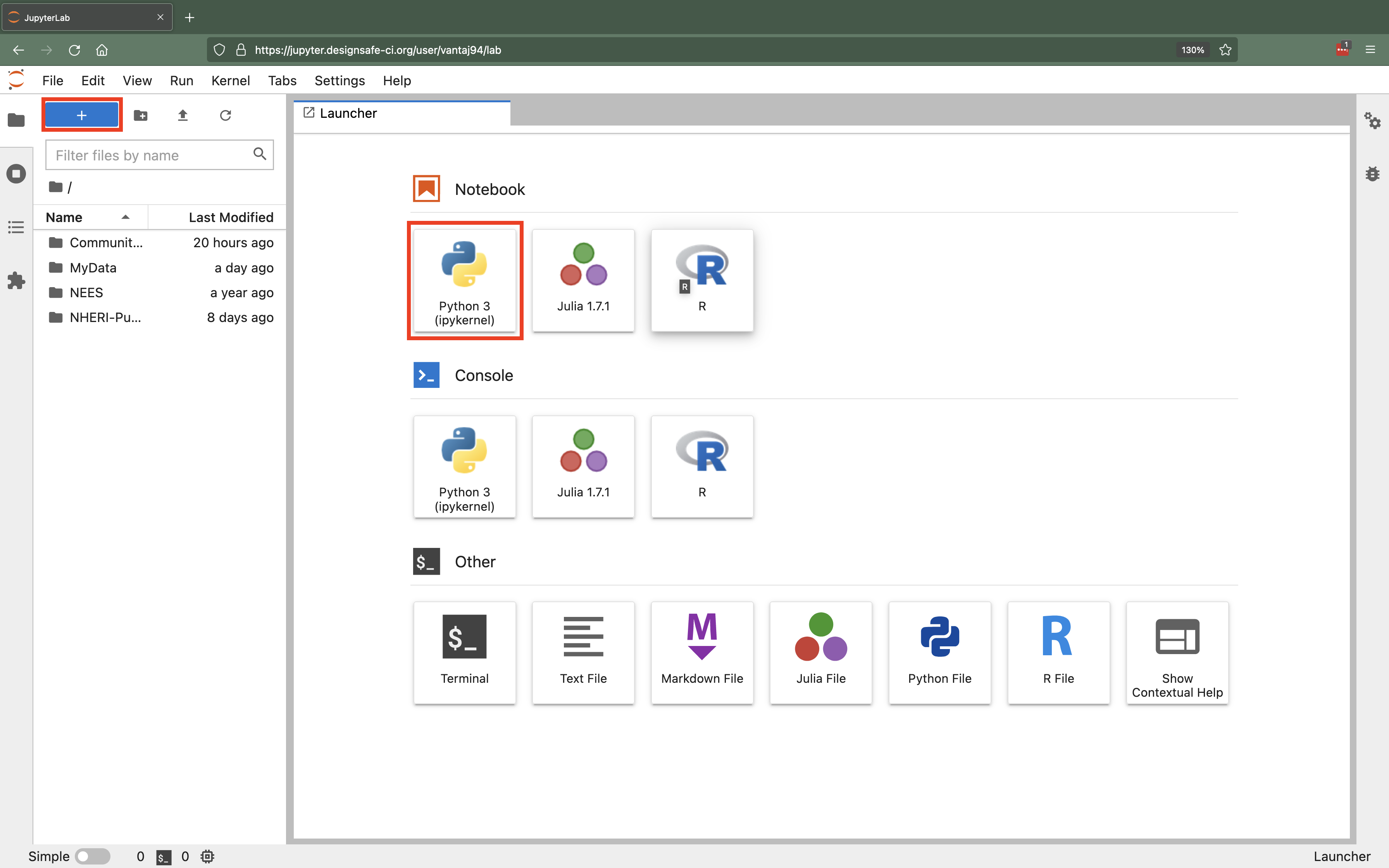
Task: Open Terminal in Other section
Action: (x=464, y=651)
